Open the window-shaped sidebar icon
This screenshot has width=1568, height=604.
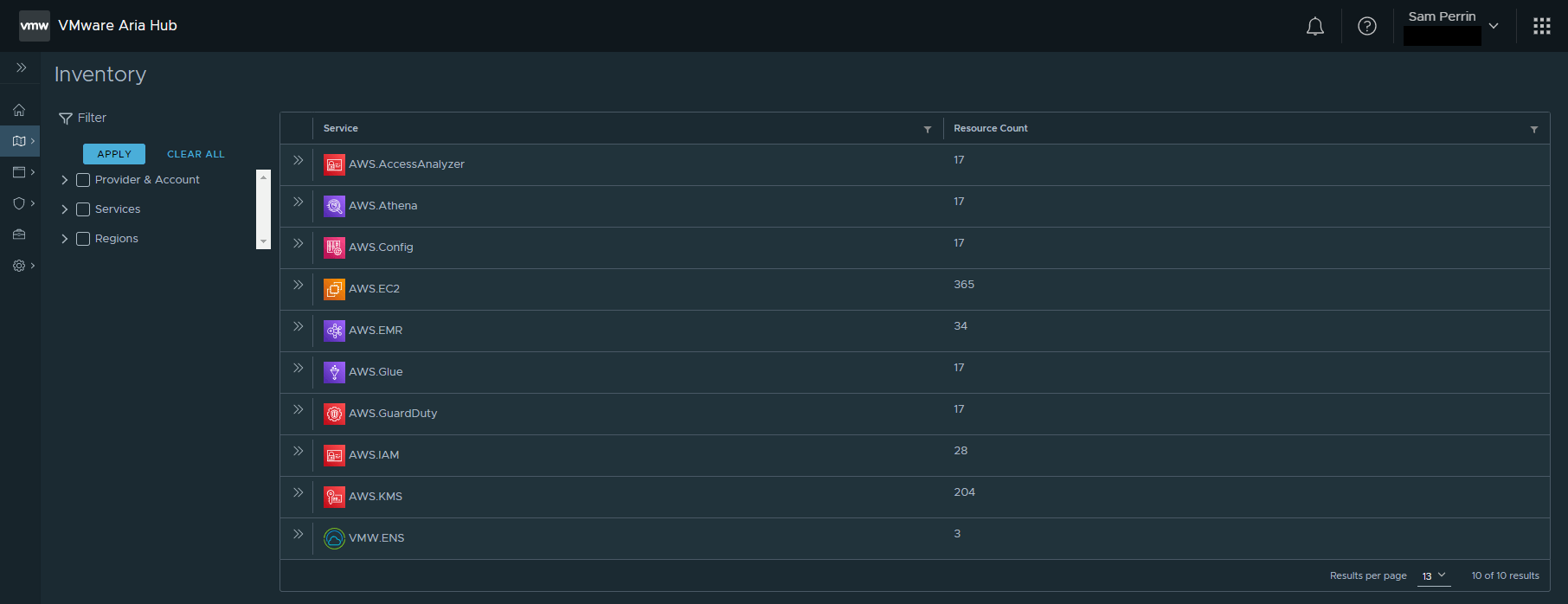click(x=19, y=172)
